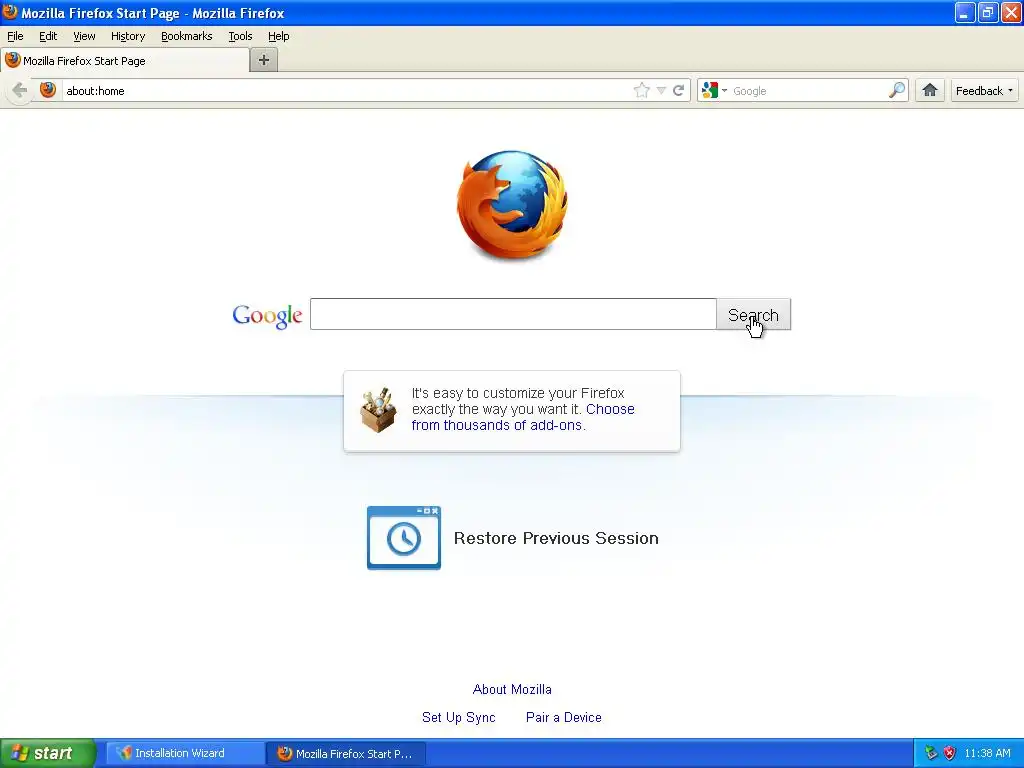Open the Bookmarks menu
1024x768 pixels.
click(187, 36)
